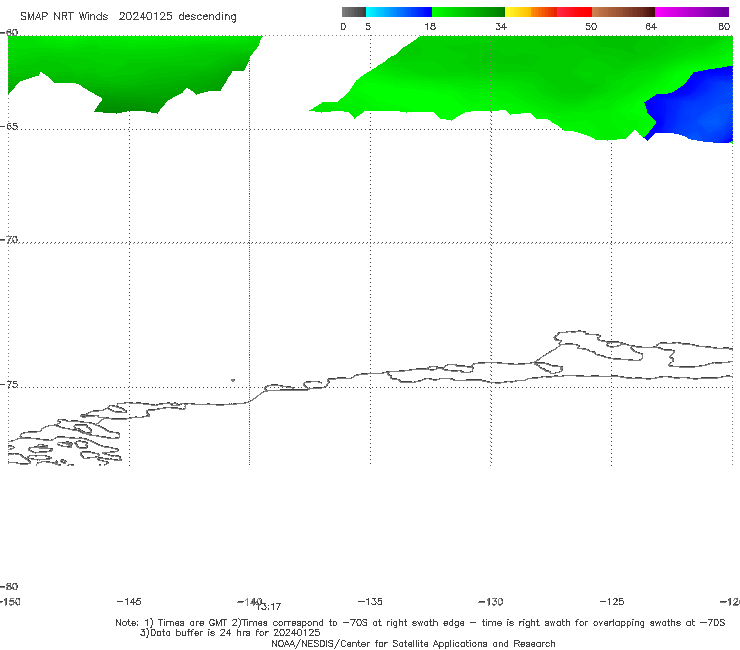Screen dimensions: 740x650
Task: Click the color bar label 34
Action: click(501, 27)
